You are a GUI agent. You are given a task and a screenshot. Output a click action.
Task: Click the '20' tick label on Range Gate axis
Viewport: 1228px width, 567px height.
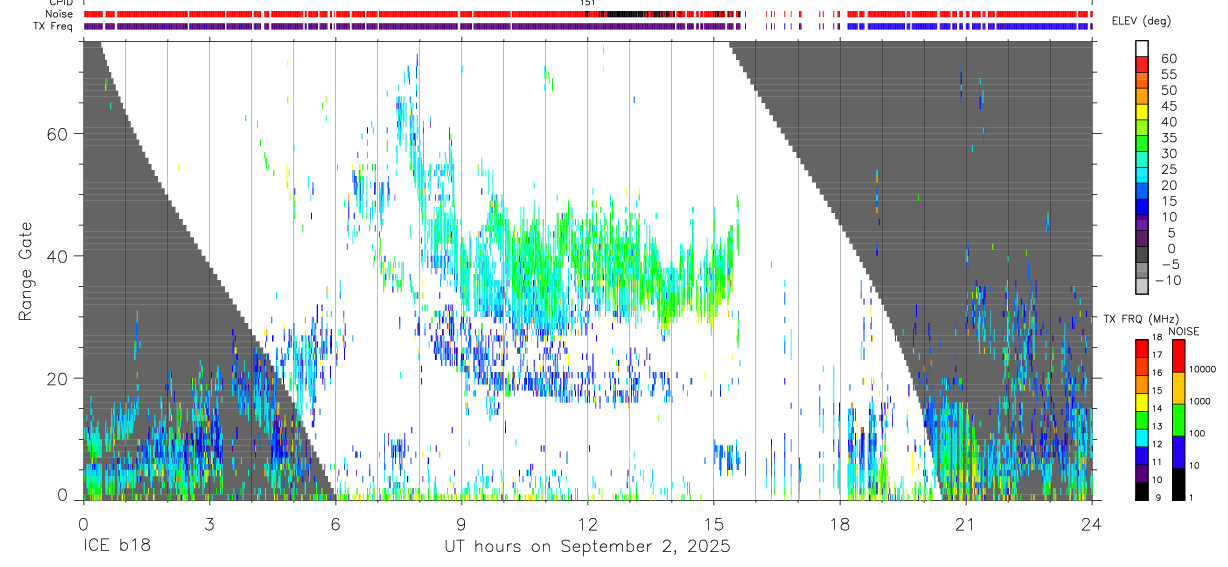coord(57,378)
